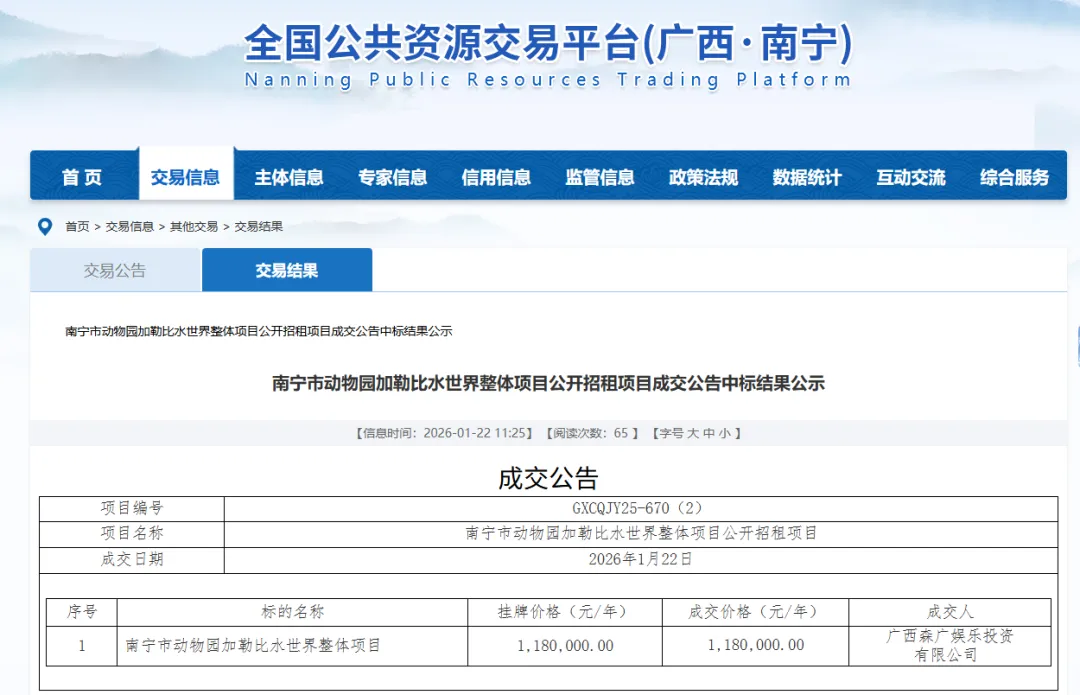This screenshot has height=695, width=1080.
Task: Click the 首页 breadcrumb link
Action: pyautogui.click(x=77, y=227)
